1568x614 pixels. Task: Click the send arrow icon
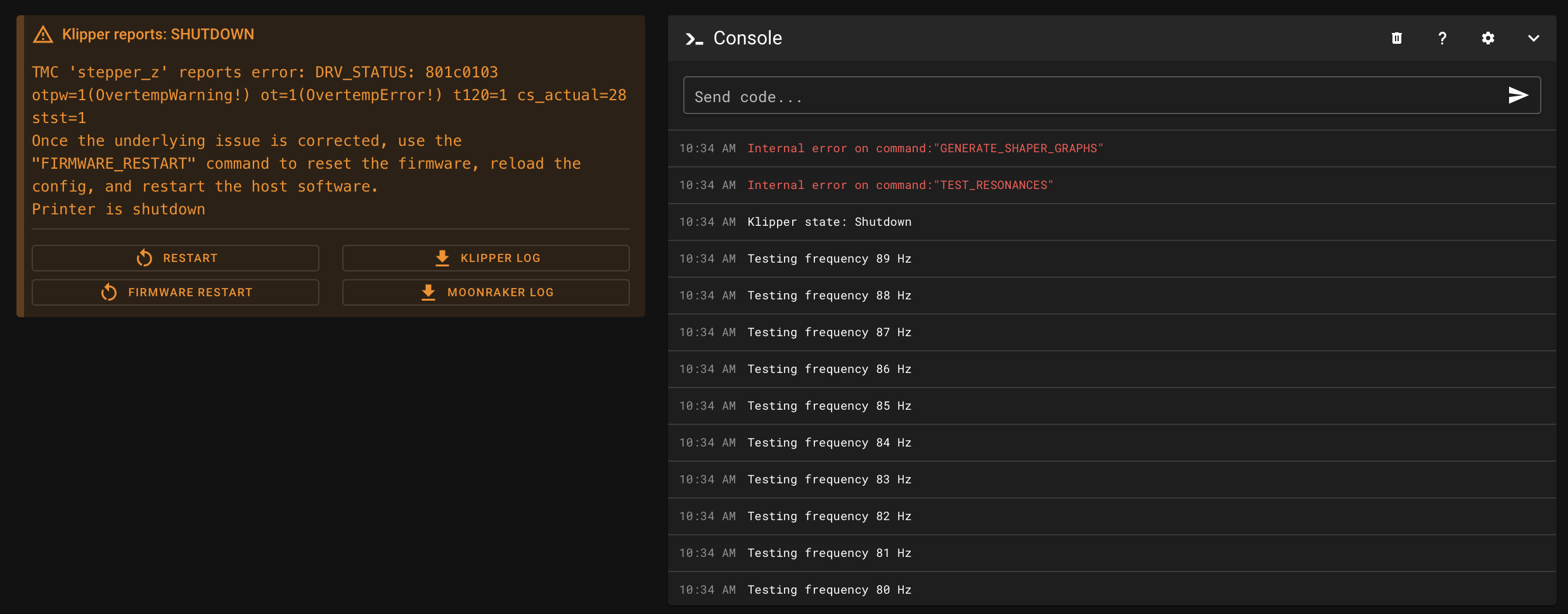click(x=1518, y=95)
